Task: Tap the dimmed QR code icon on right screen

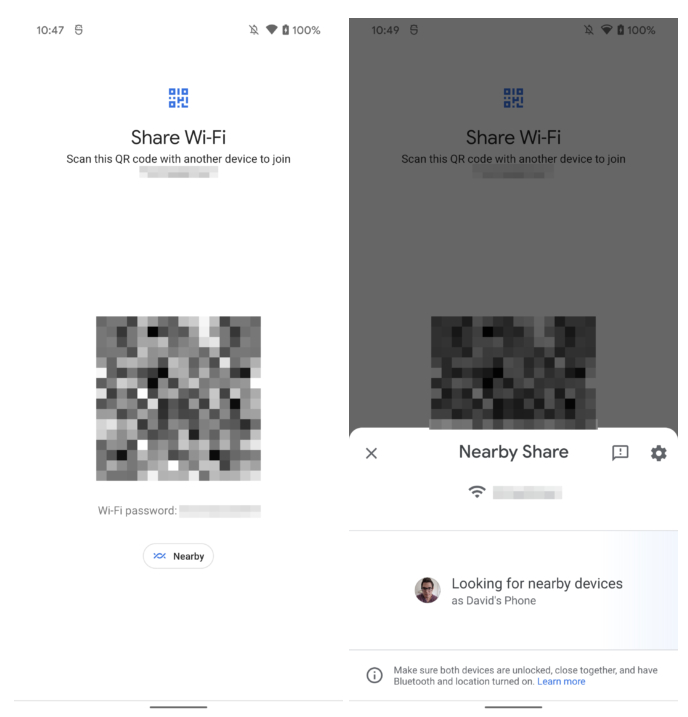Action: tap(513, 98)
